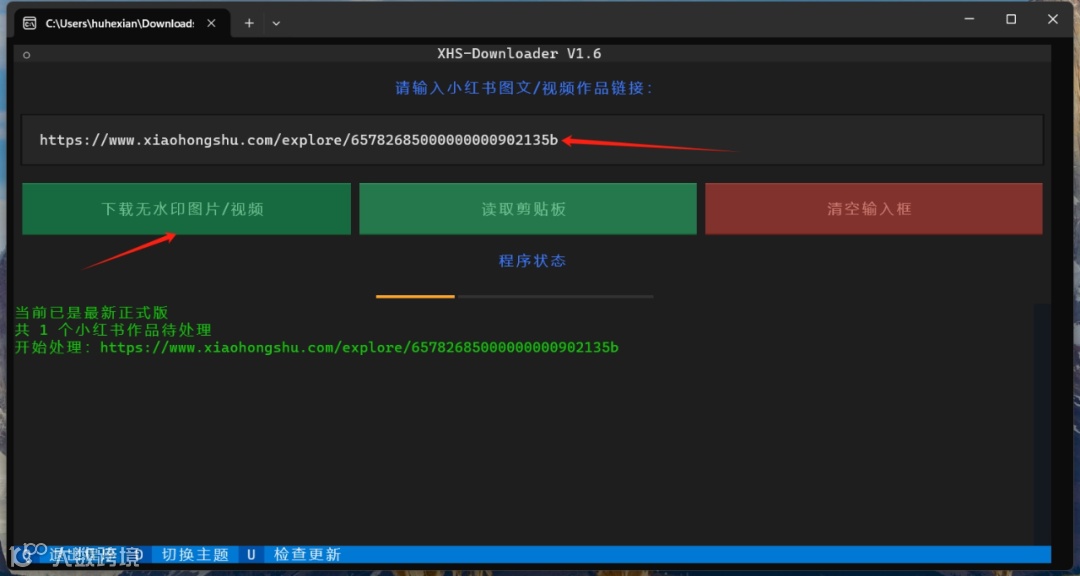Click the 当前已是最新正式版 log line

92,313
